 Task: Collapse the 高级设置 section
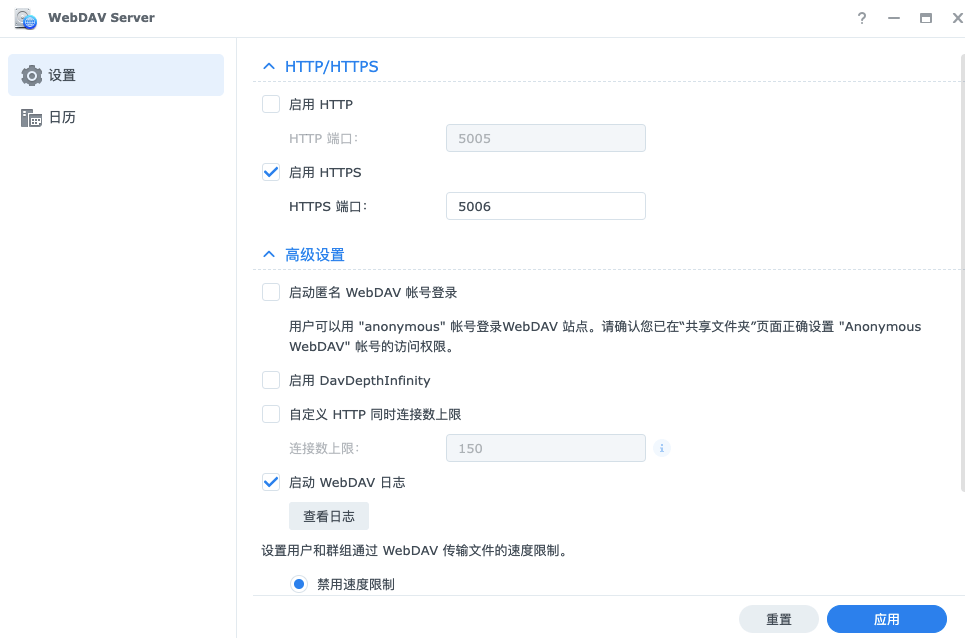268,255
